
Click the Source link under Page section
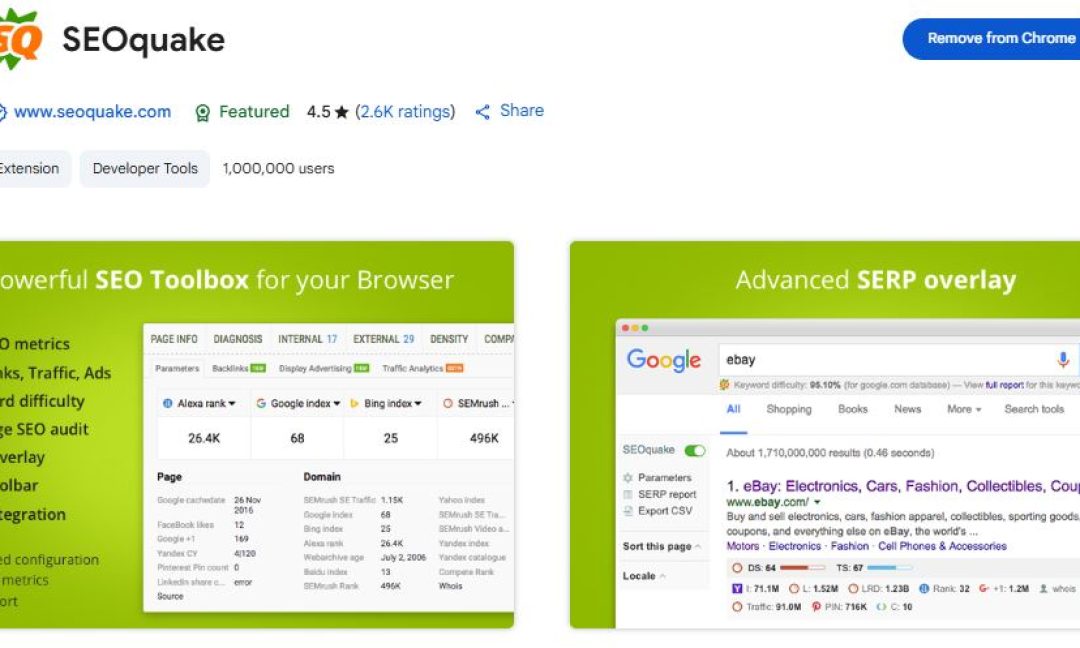pyautogui.click(x=170, y=596)
